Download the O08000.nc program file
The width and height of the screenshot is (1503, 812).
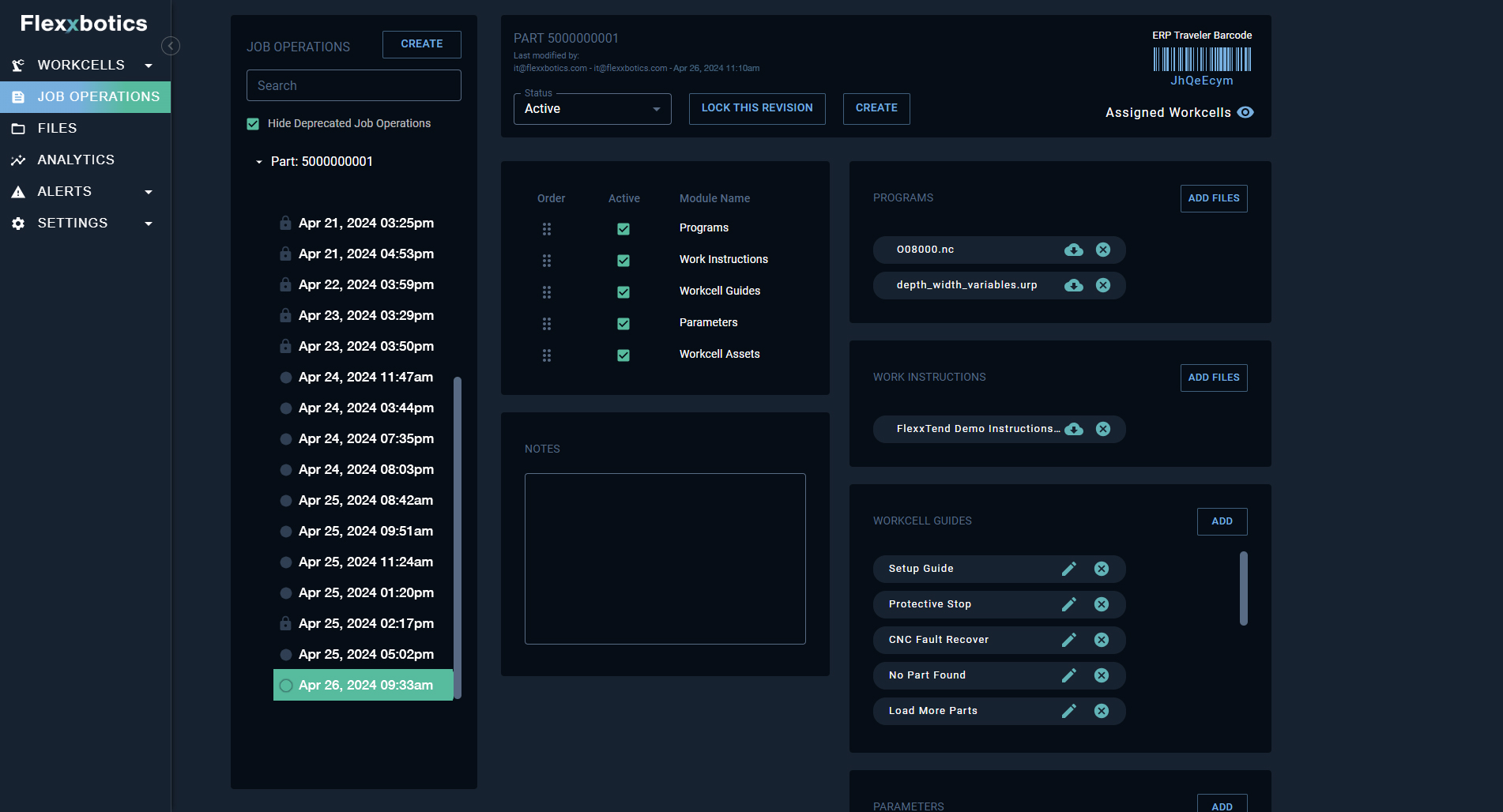pyautogui.click(x=1073, y=250)
